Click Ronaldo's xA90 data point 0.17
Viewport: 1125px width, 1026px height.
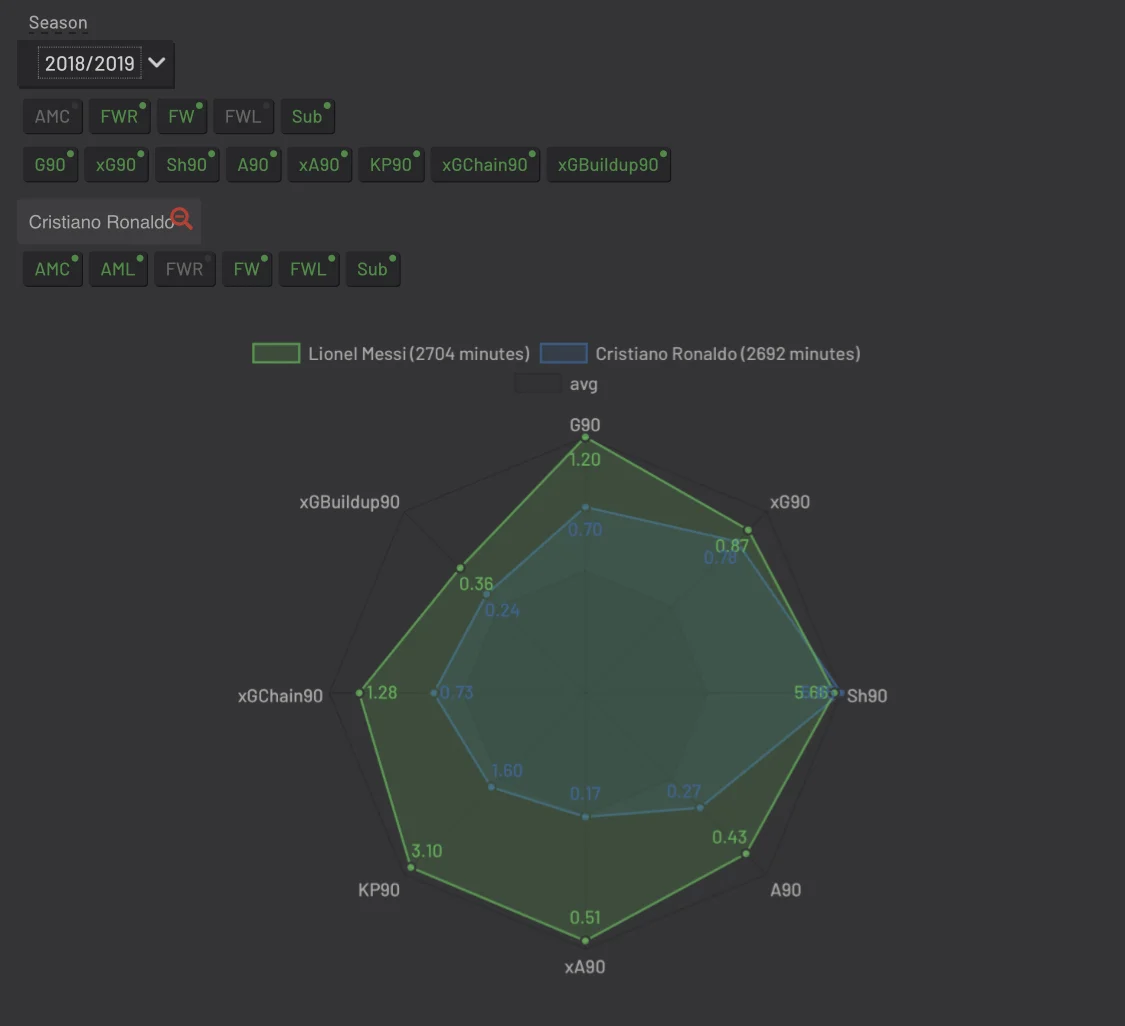(x=585, y=816)
